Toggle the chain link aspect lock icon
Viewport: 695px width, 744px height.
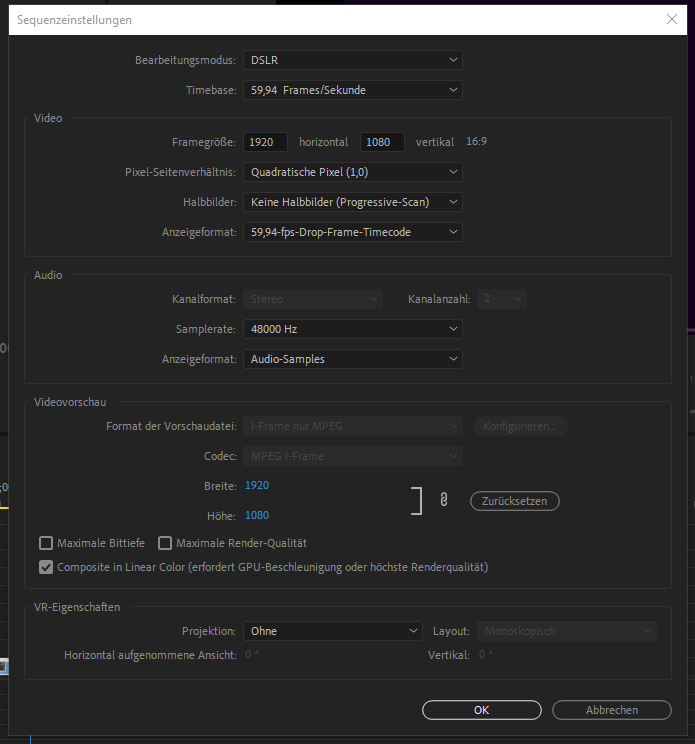click(x=444, y=500)
